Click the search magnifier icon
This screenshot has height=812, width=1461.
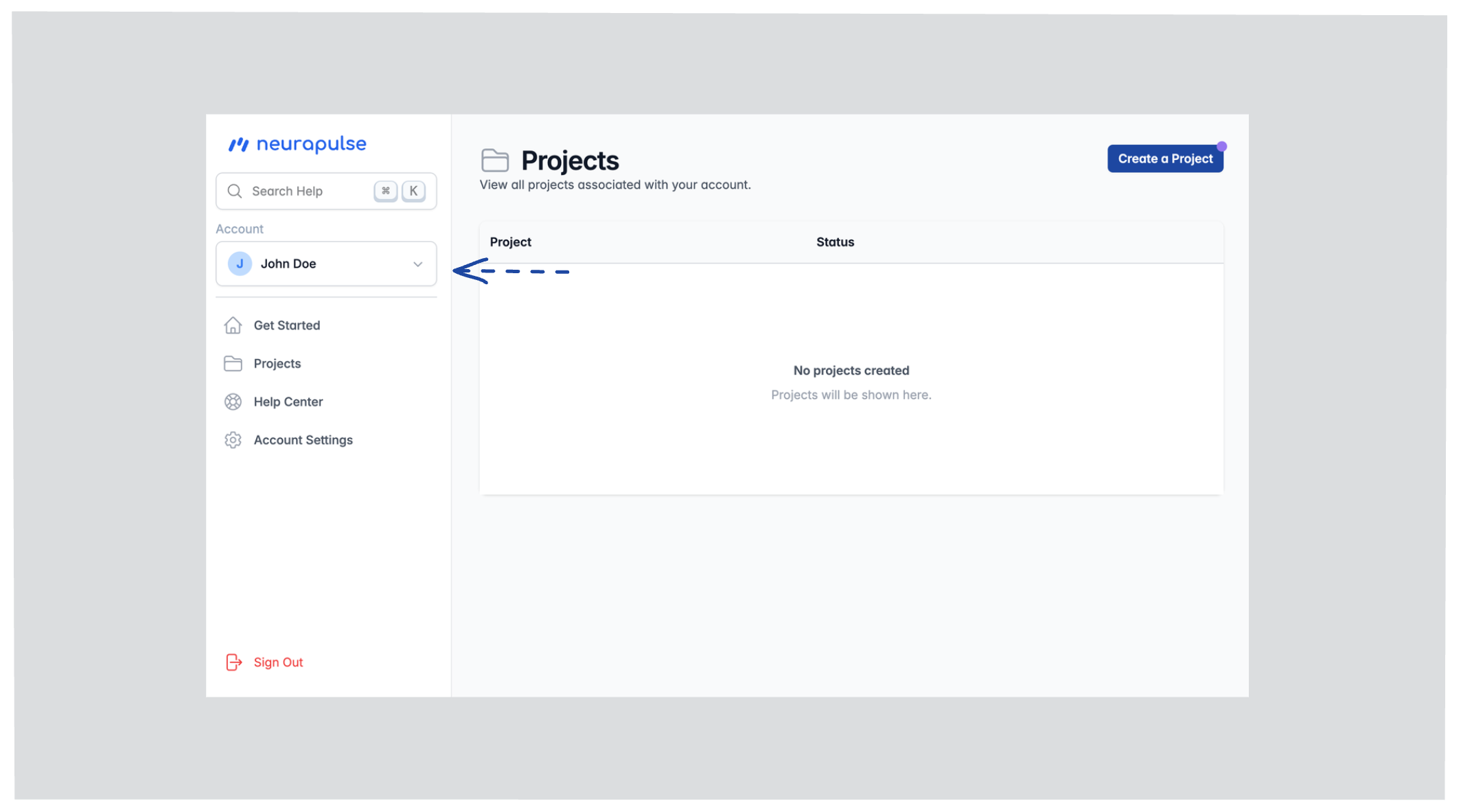[x=235, y=191]
